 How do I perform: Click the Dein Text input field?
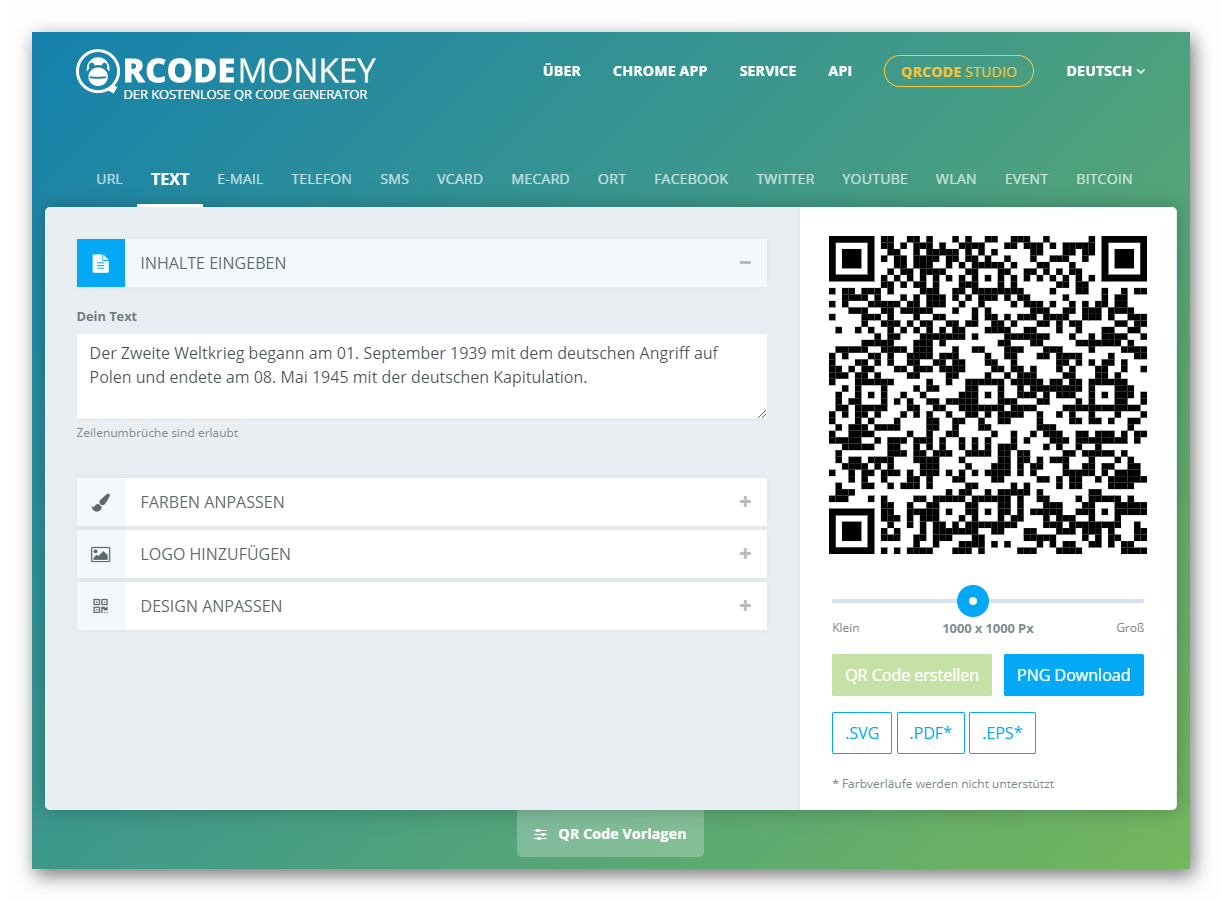pos(422,376)
